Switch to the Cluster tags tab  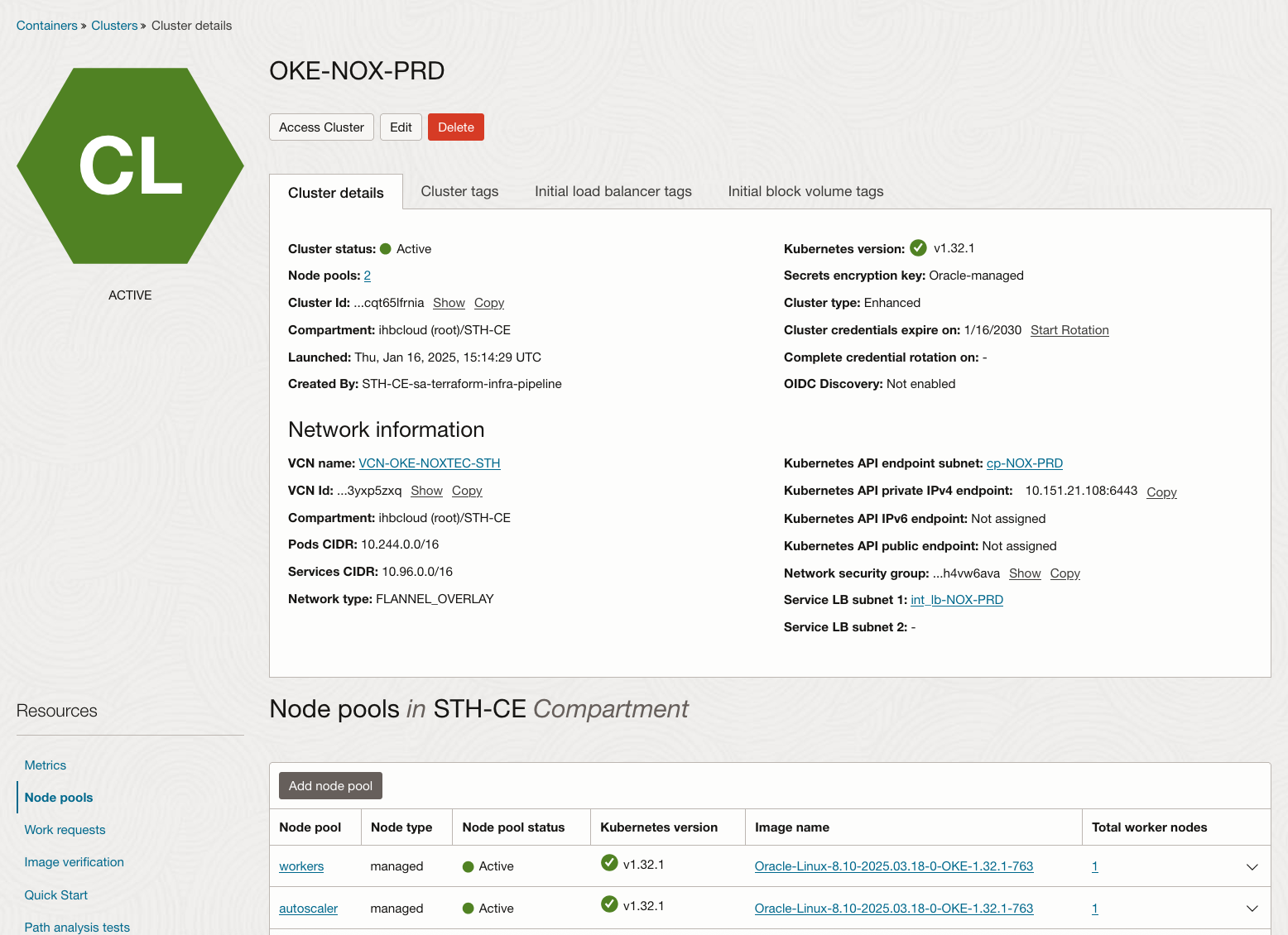[x=459, y=191]
